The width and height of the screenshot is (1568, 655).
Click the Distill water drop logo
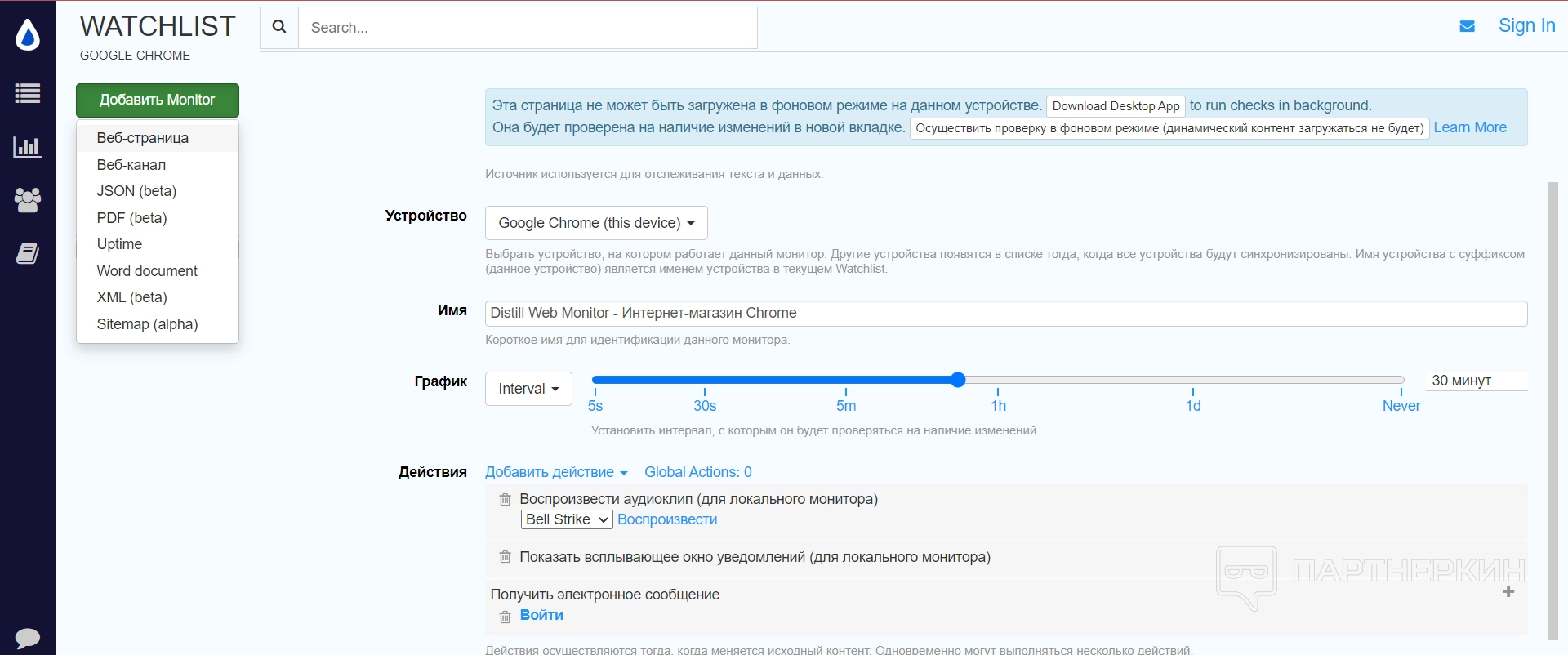(28, 35)
